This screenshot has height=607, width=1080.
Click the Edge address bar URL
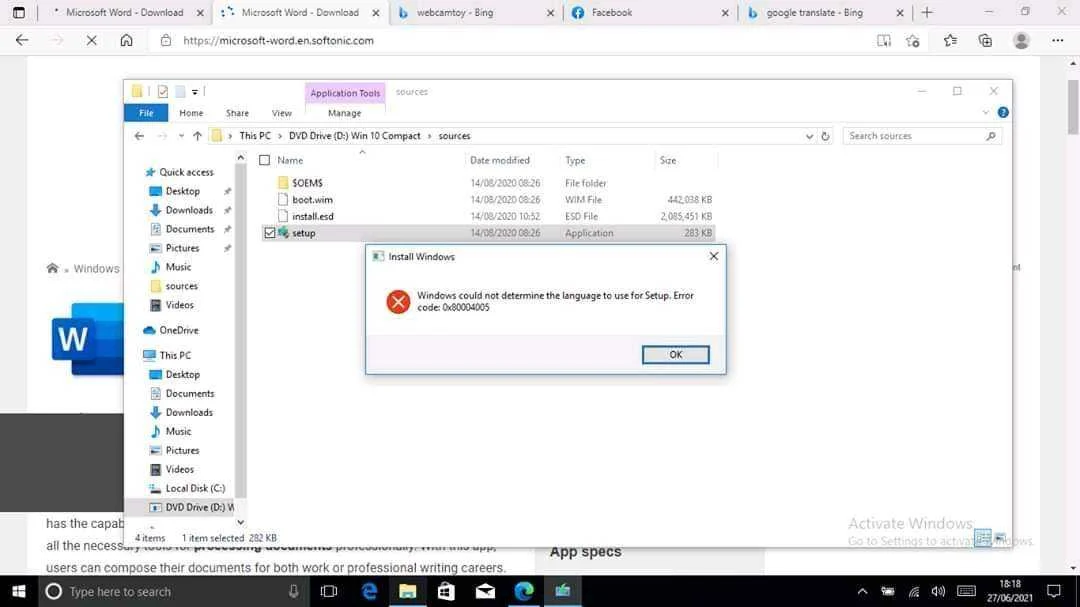278,41
